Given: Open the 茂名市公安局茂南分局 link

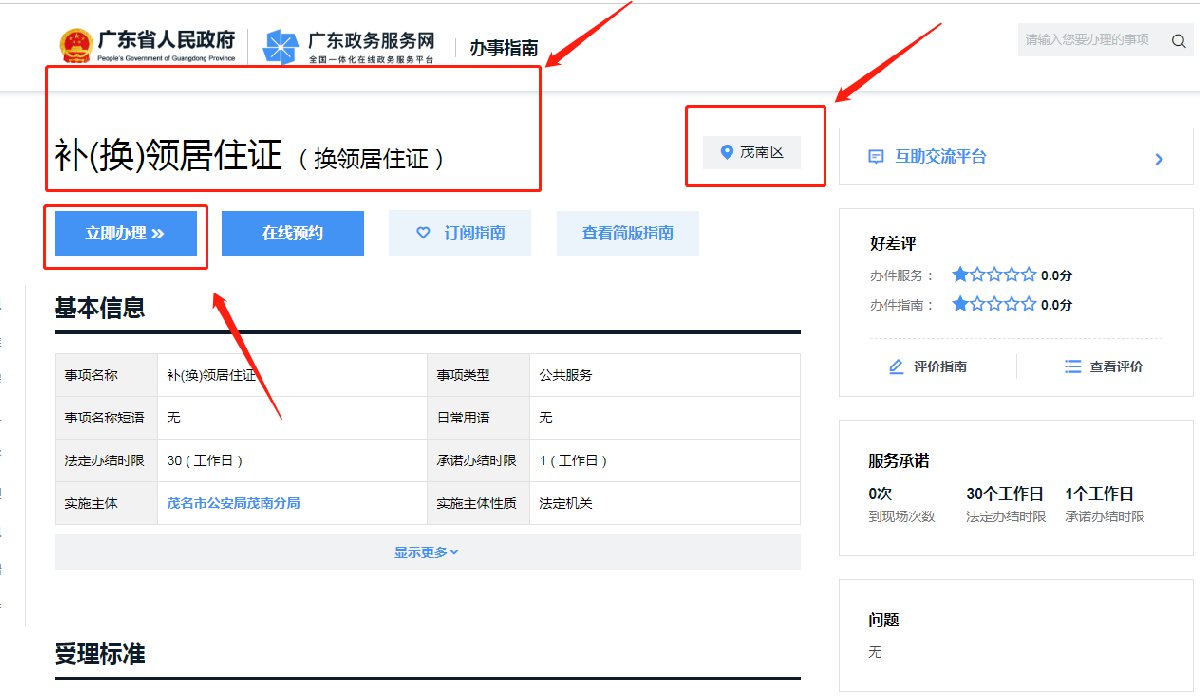Looking at the screenshot, I should [x=234, y=503].
